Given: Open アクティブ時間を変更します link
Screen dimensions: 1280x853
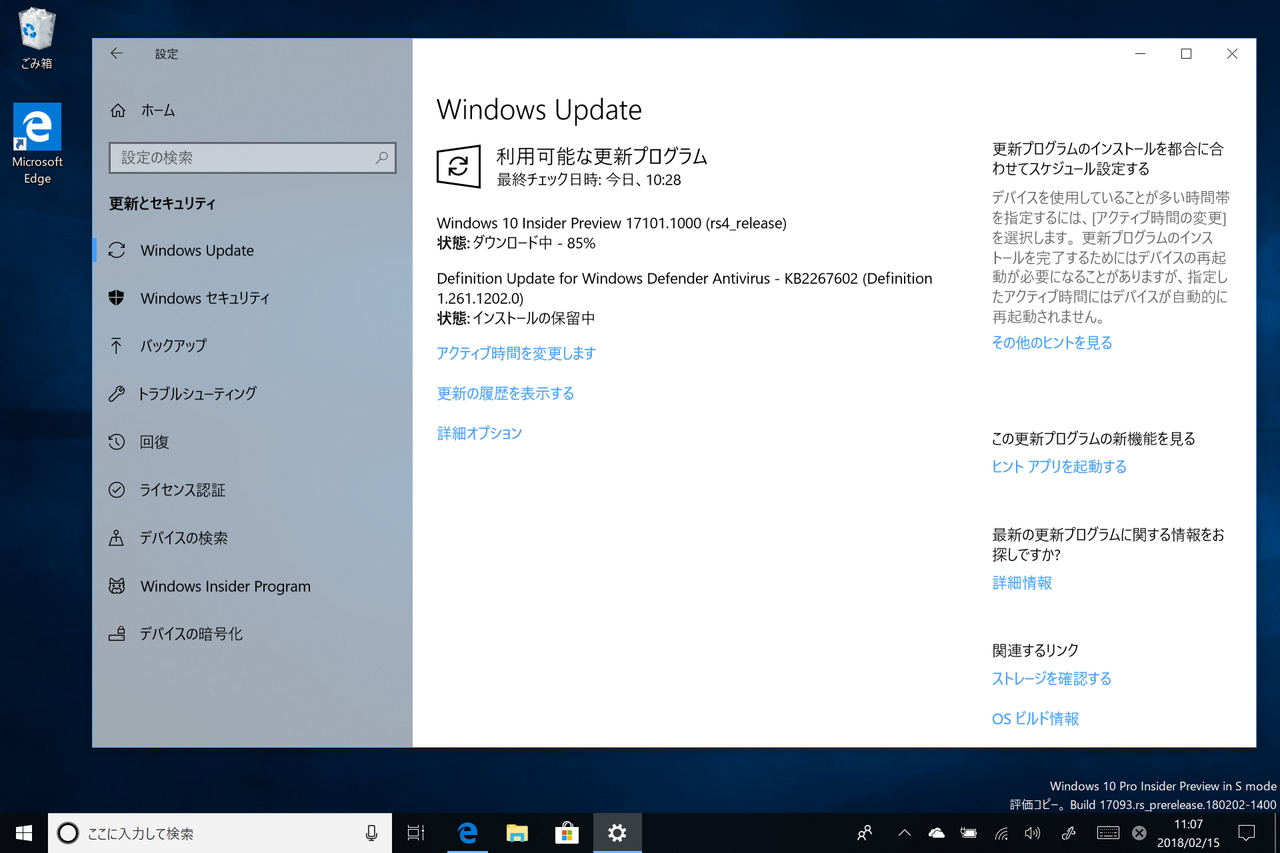Looking at the screenshot, I should click(516, 353).
